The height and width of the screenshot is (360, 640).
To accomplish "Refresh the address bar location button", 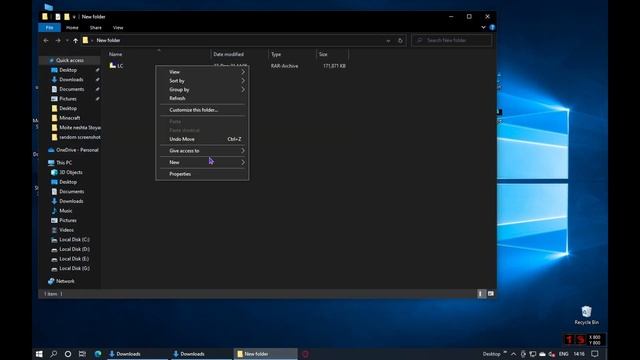I will (x=400, y=40).
